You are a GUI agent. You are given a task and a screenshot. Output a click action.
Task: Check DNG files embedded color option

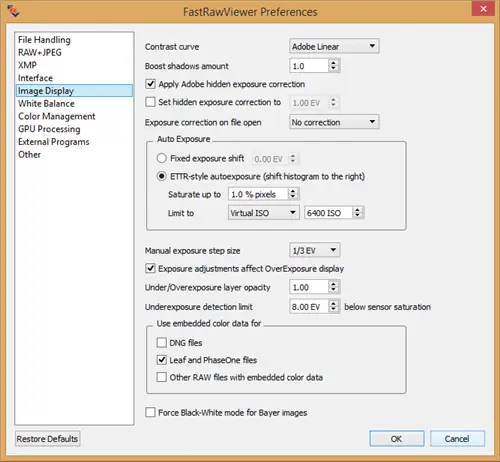[162, 342]
